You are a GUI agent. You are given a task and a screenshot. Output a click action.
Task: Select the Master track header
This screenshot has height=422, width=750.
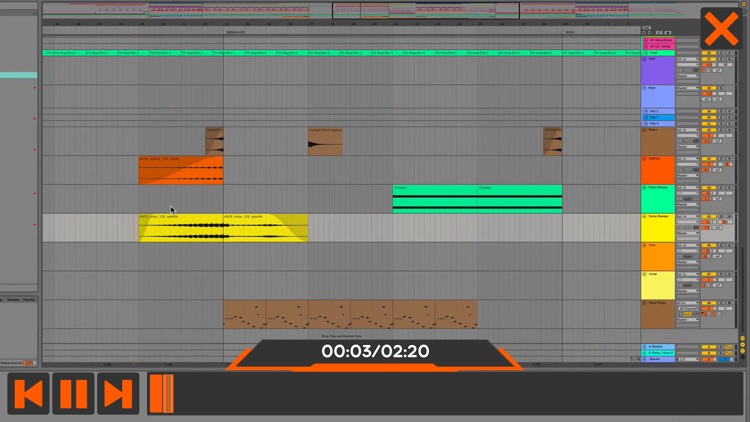[659, 359]
